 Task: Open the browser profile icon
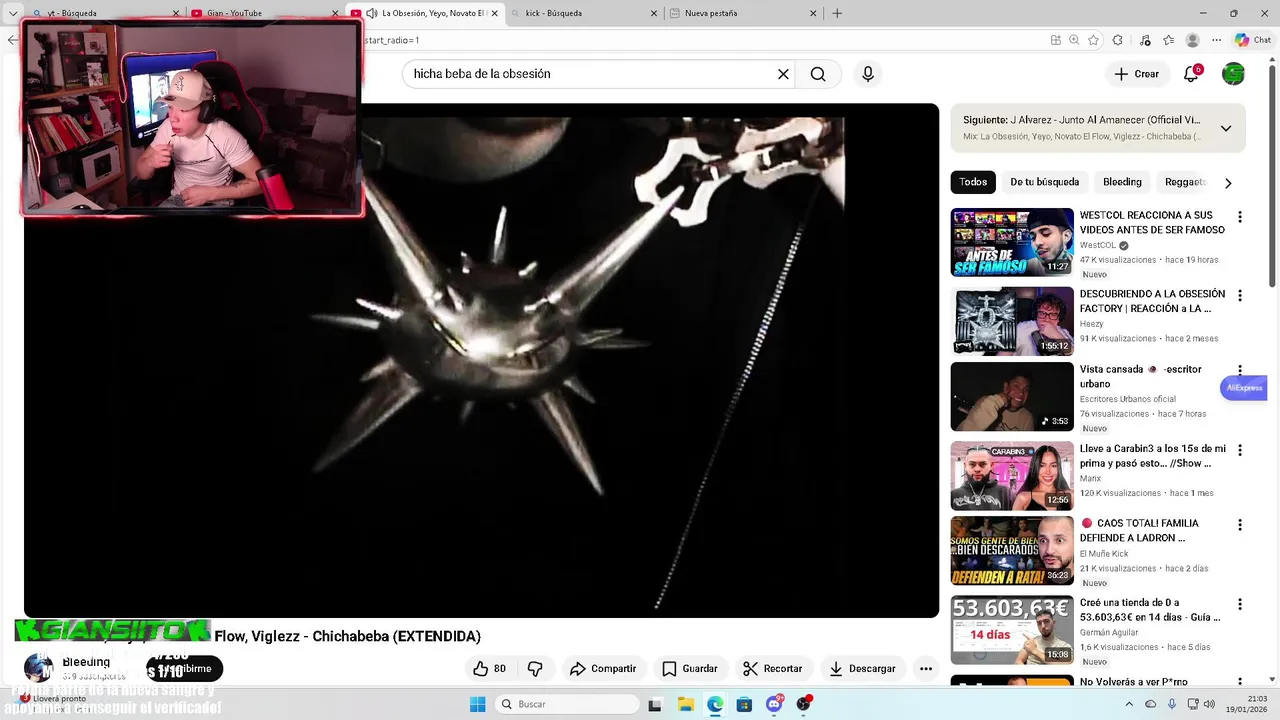(x=1192, y=40)
